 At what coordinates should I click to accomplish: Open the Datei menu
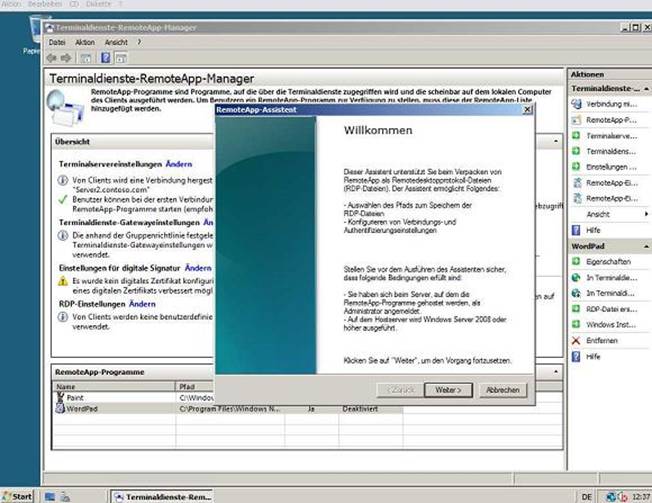(x=57, y=42)
